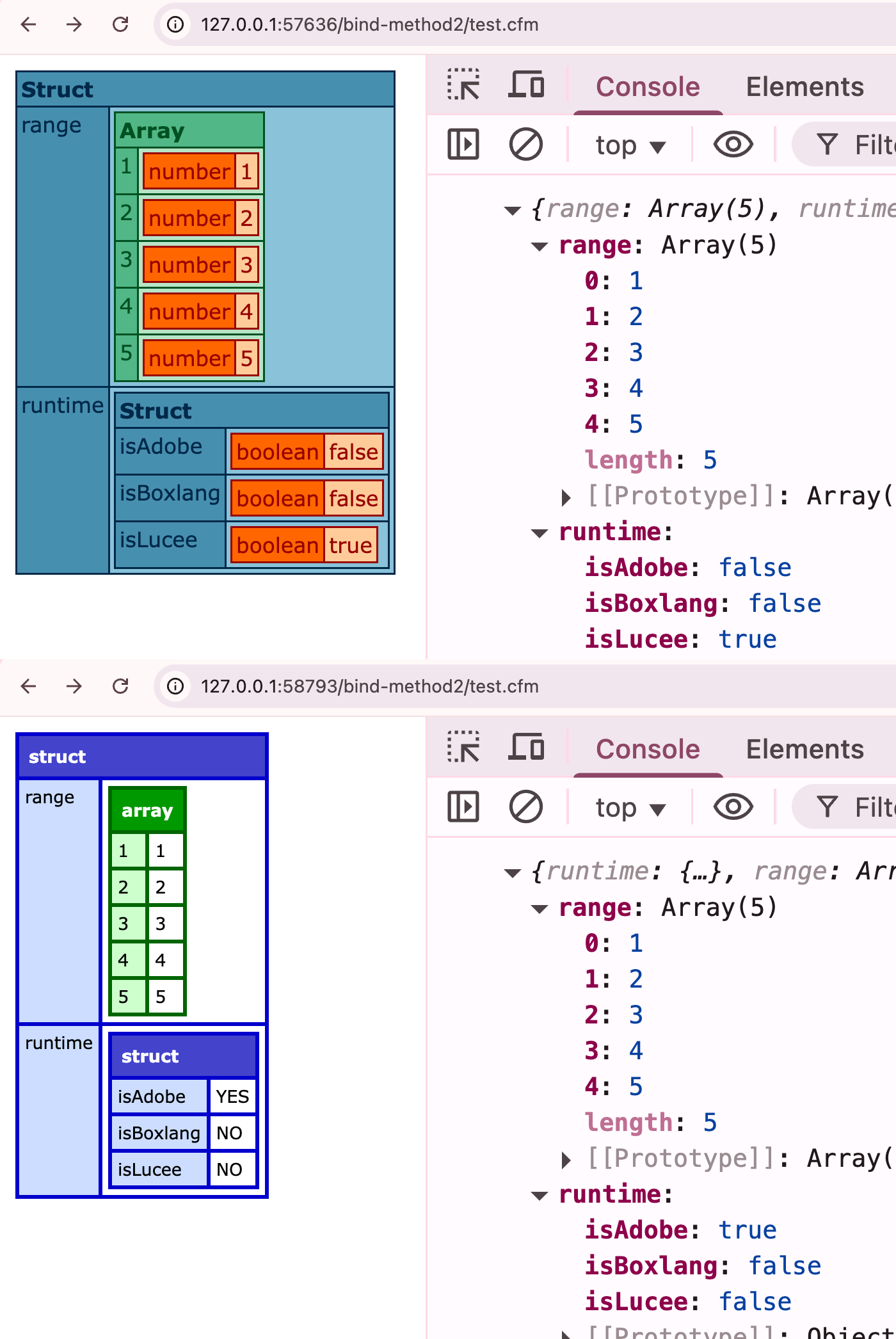This screenshot has height=1339, width=896.
Task: Open site info icon in bottom address bar
Action: (175, 686)
